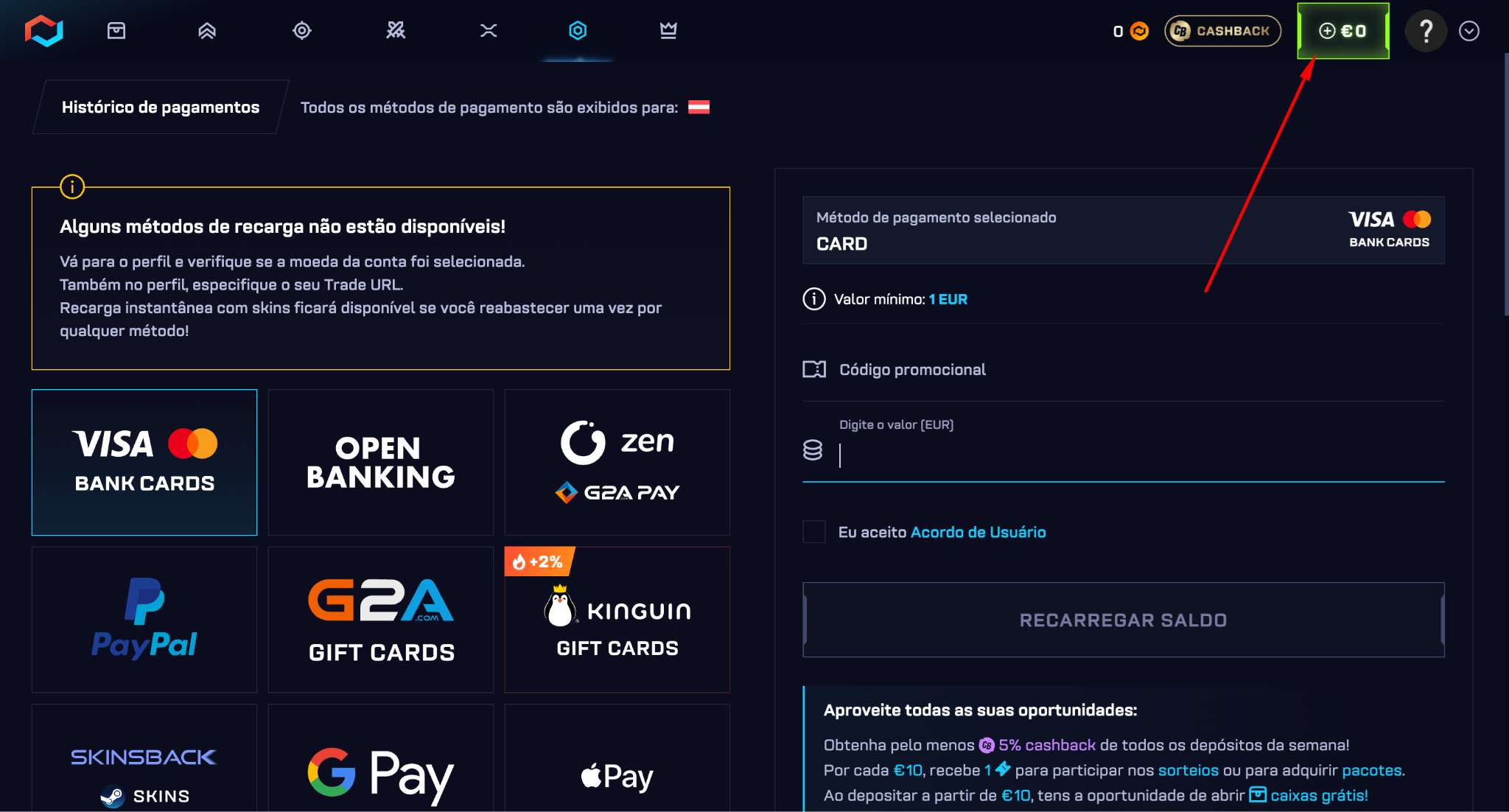Change the country via the flag icon

699,108
